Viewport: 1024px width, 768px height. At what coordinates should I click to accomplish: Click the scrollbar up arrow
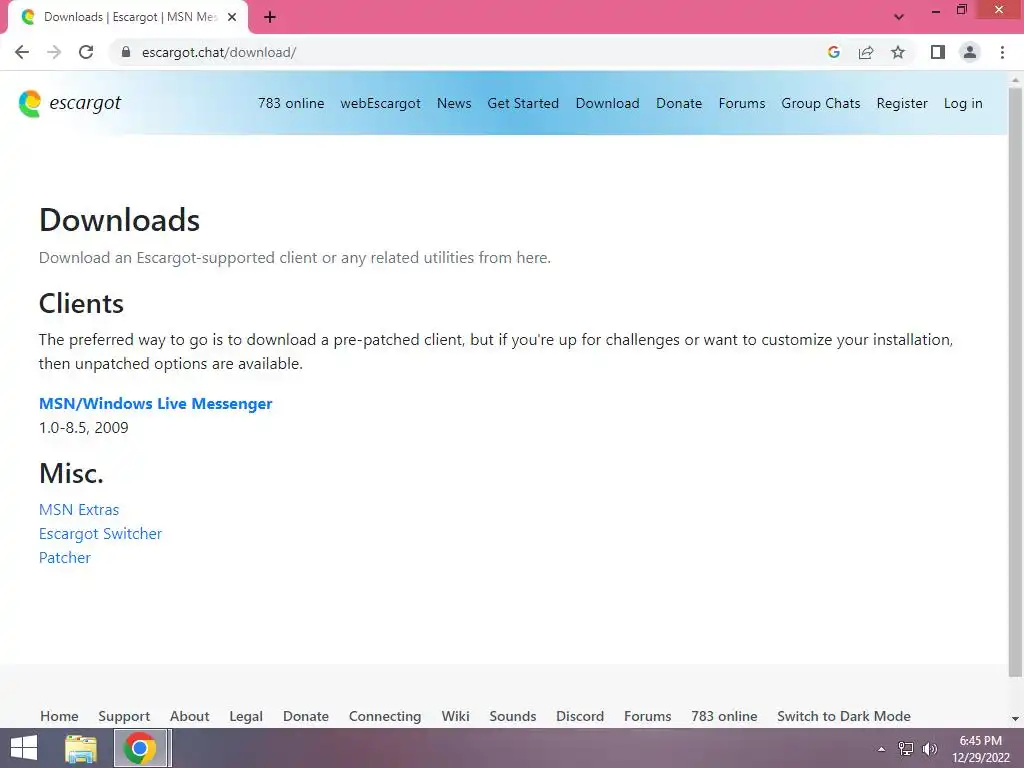(x=1015, y=79)
